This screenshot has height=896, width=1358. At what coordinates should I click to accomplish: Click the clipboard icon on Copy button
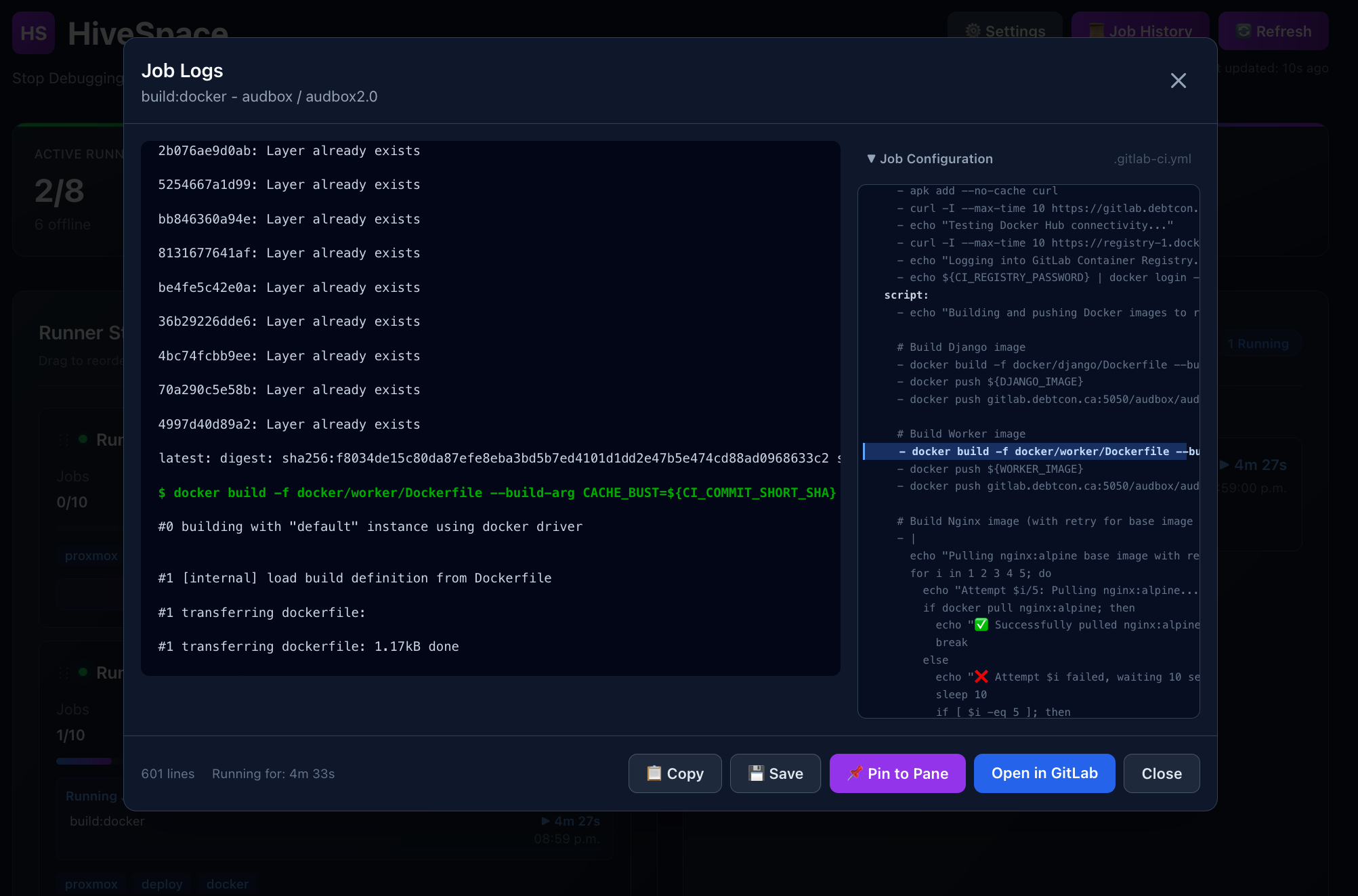tap(654, 773)
